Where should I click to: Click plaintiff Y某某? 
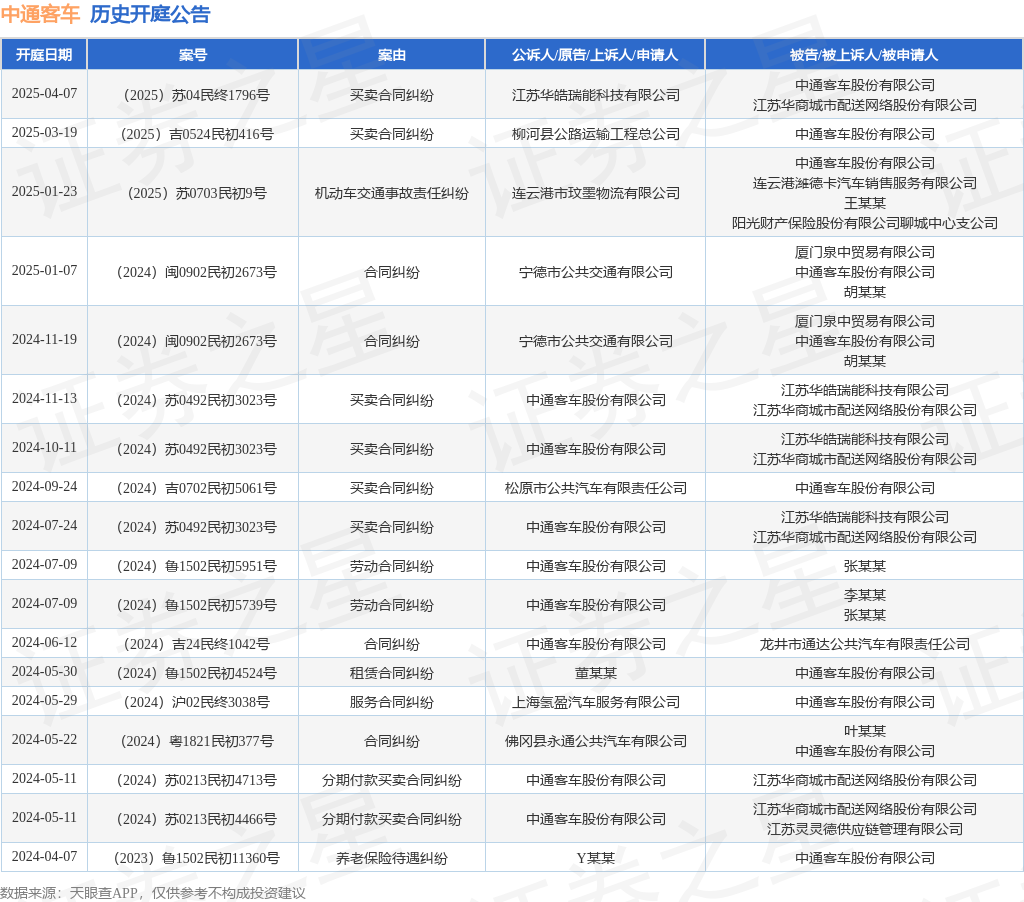pos(595,858)
